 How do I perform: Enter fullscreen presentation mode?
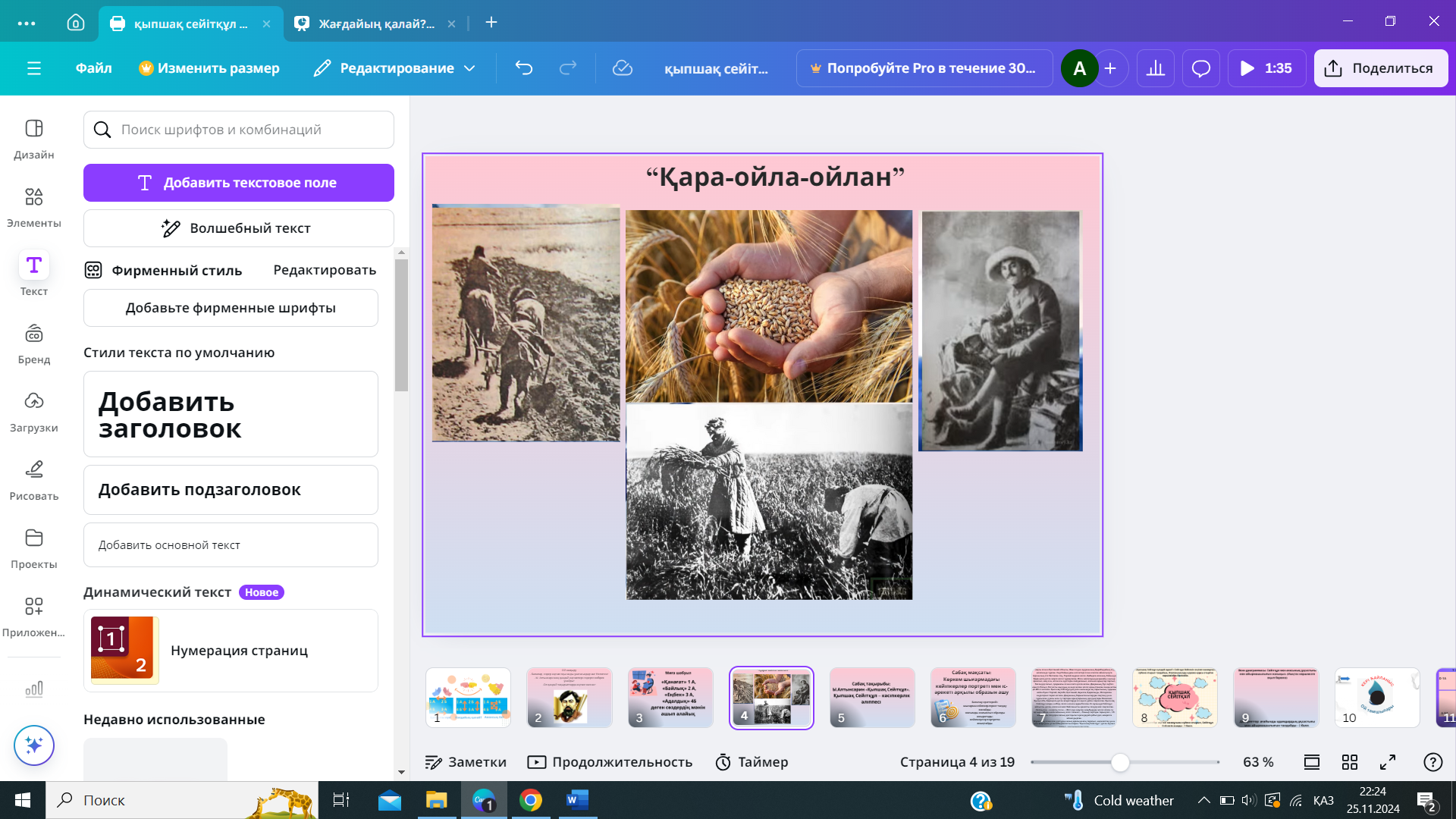click(x=1388, y=762)
